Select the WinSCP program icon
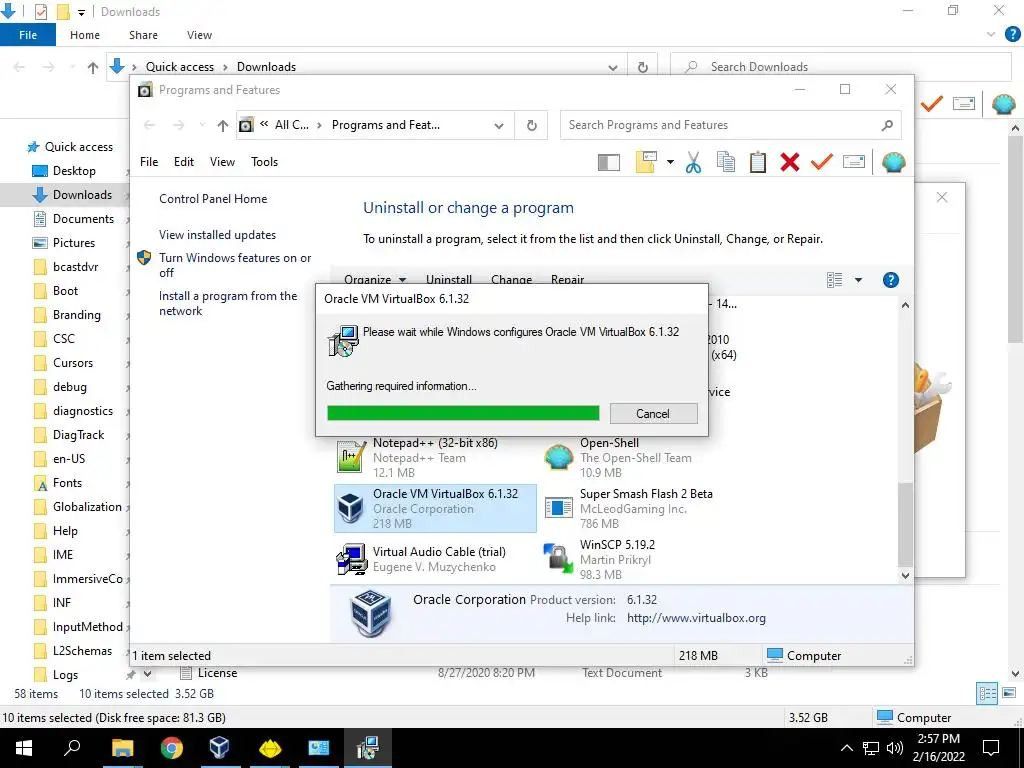Image resolution: width=1024 pixels, height=768 pixels. pos(558,559)
